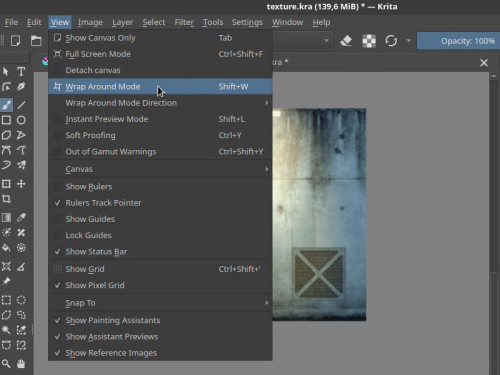500x375 pixels.
Task: Select the Similar Color Selection tool
Action: 21,330
